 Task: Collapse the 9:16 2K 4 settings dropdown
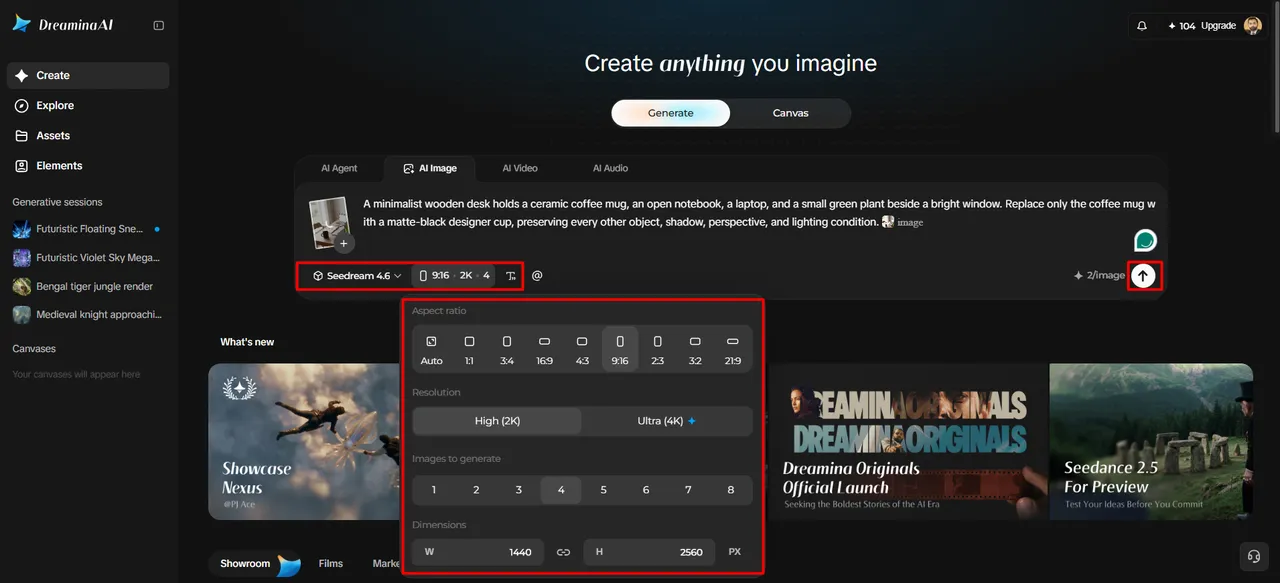pyautogui.click(x=455, y=276)
